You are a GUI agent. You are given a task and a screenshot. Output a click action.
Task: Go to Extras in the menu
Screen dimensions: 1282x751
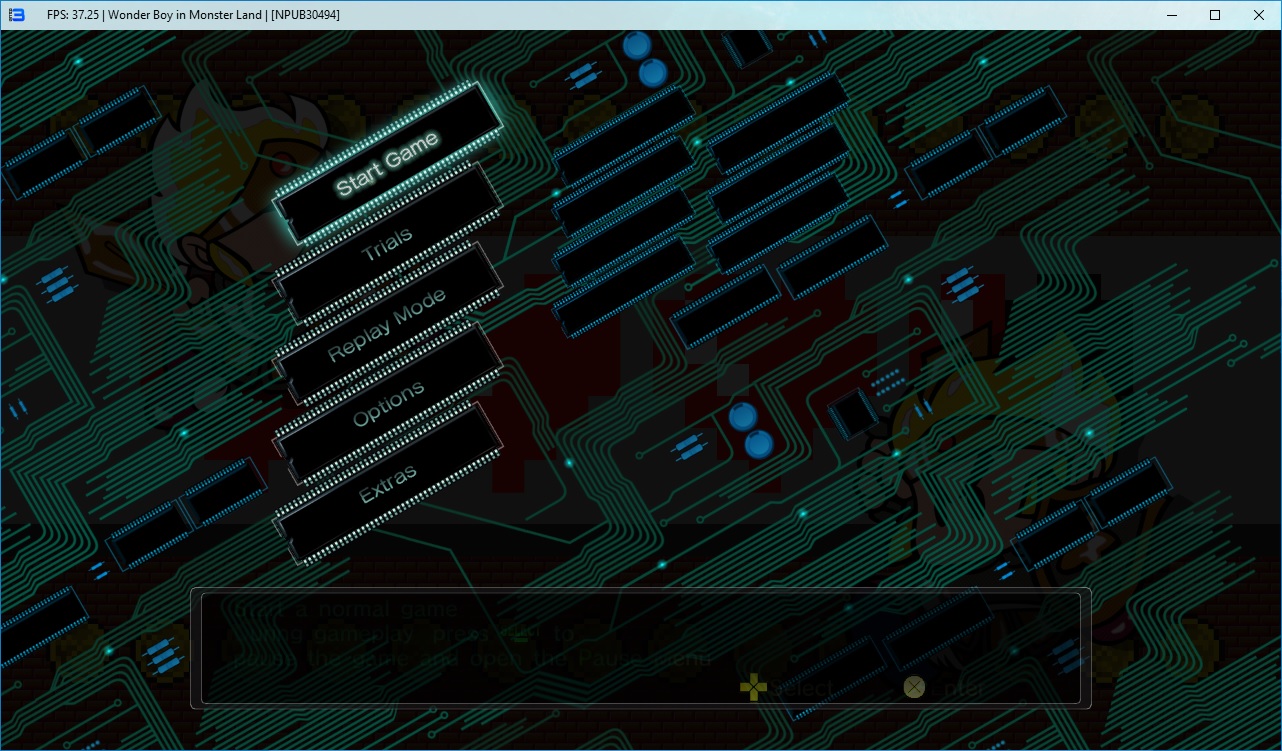tap(388, 483)
